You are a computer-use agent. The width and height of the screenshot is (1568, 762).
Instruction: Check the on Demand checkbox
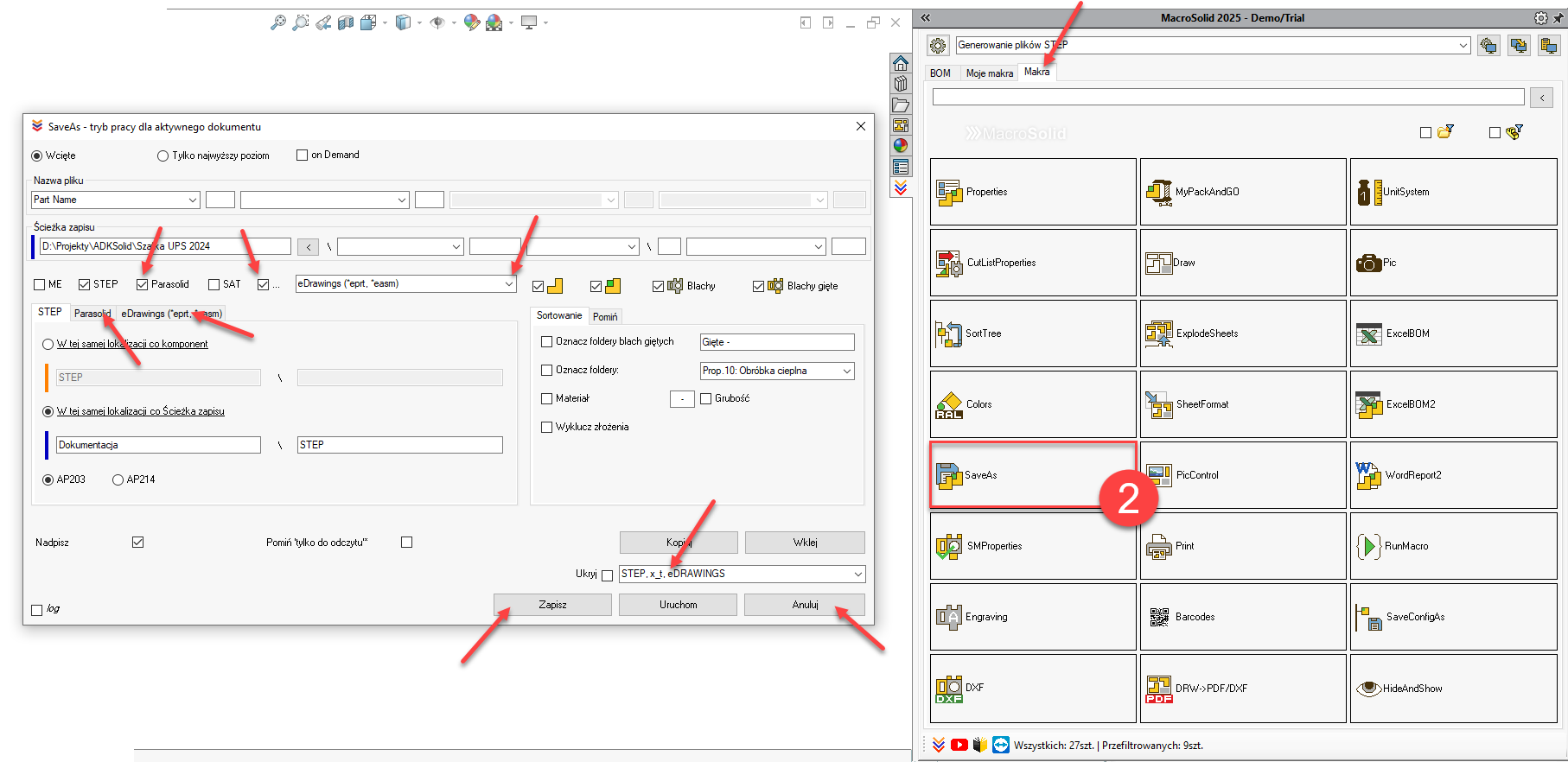pos(302,155)
